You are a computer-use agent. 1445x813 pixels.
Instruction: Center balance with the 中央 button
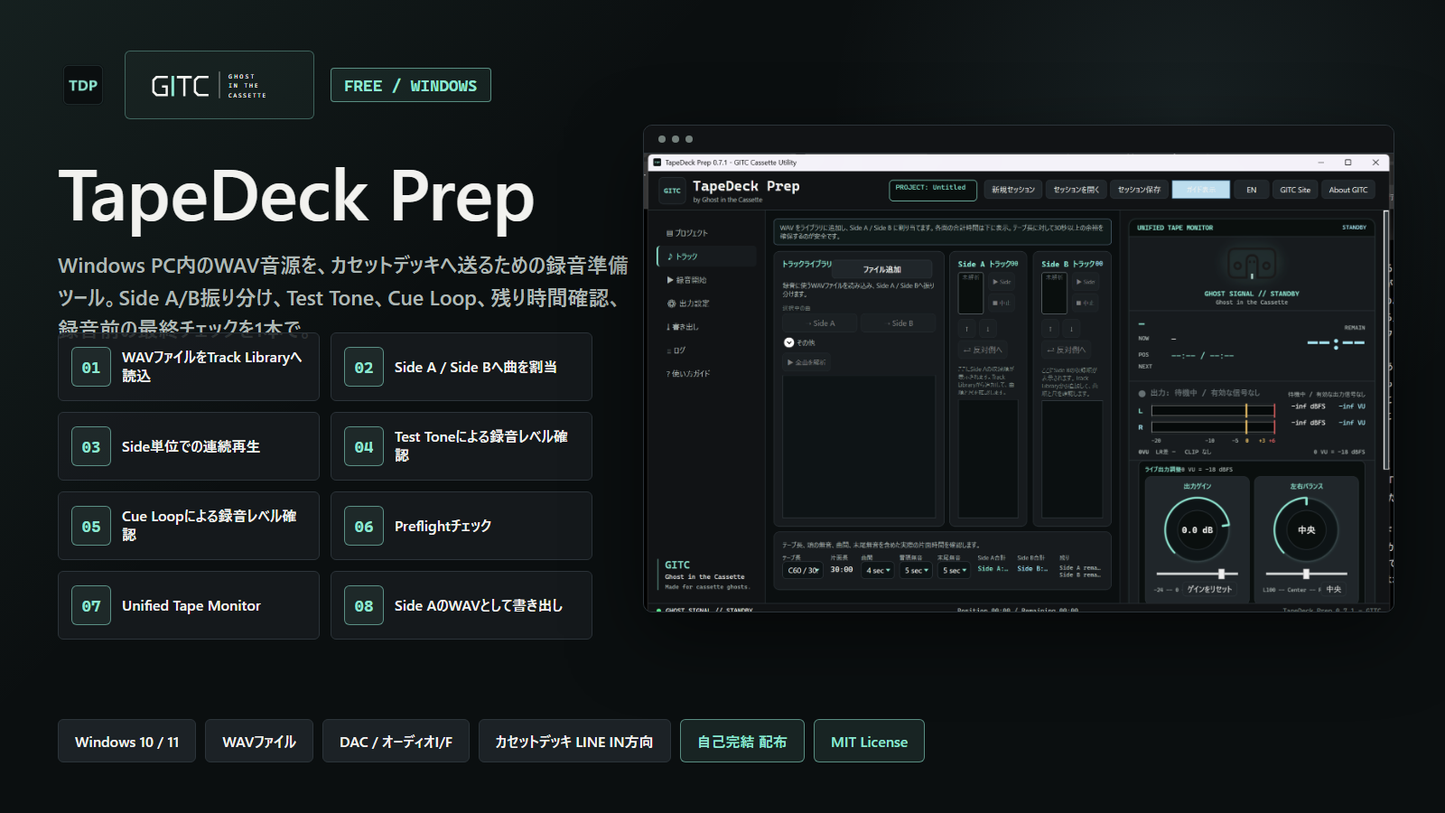pyautogui.click(x=1333, y=590)
